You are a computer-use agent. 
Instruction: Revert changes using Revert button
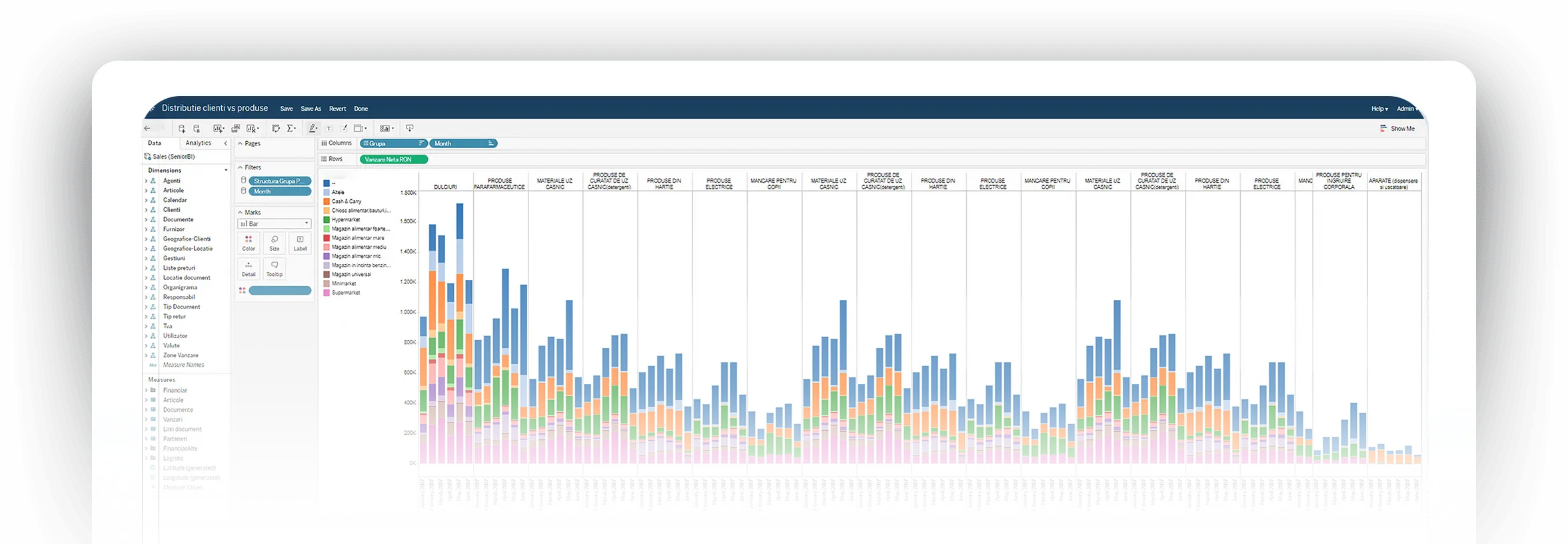[x=337, y=109]
